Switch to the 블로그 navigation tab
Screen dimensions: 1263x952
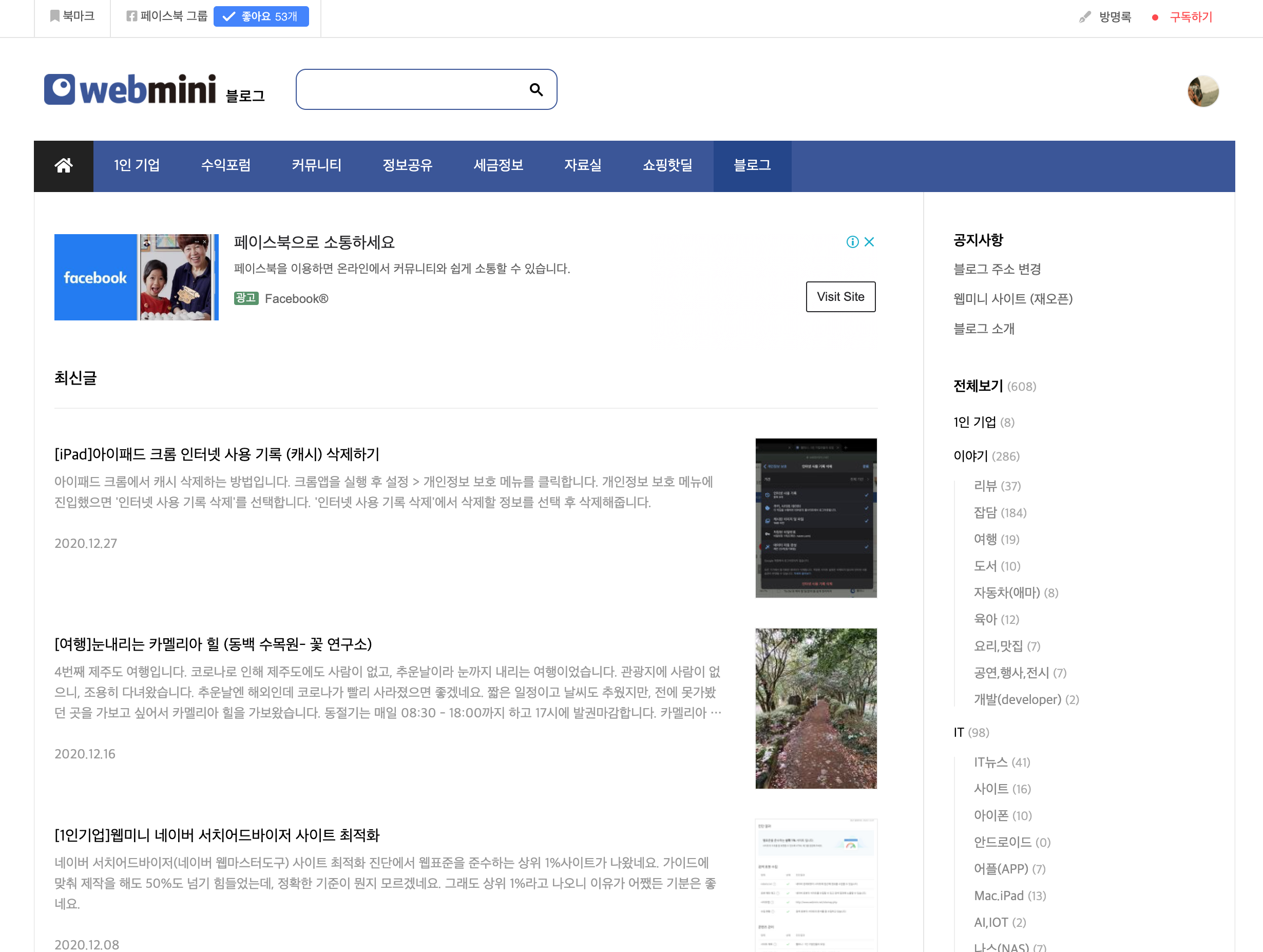coord(752,166)
